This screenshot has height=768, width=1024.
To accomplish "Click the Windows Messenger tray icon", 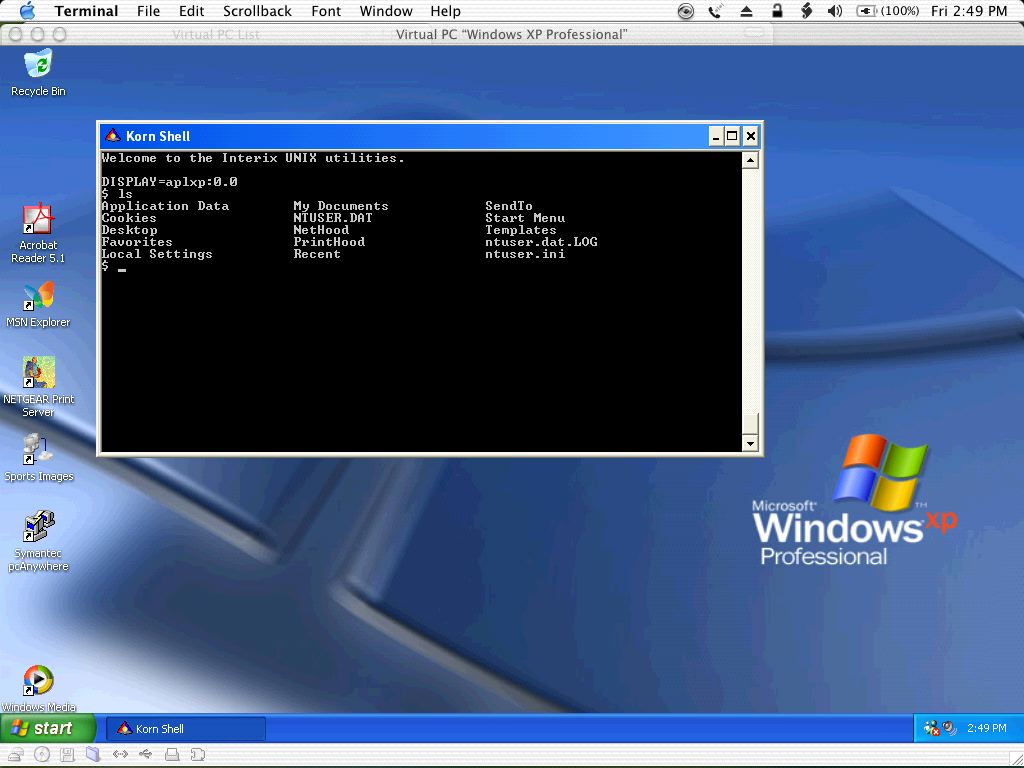I will click(x=932, y=729).
